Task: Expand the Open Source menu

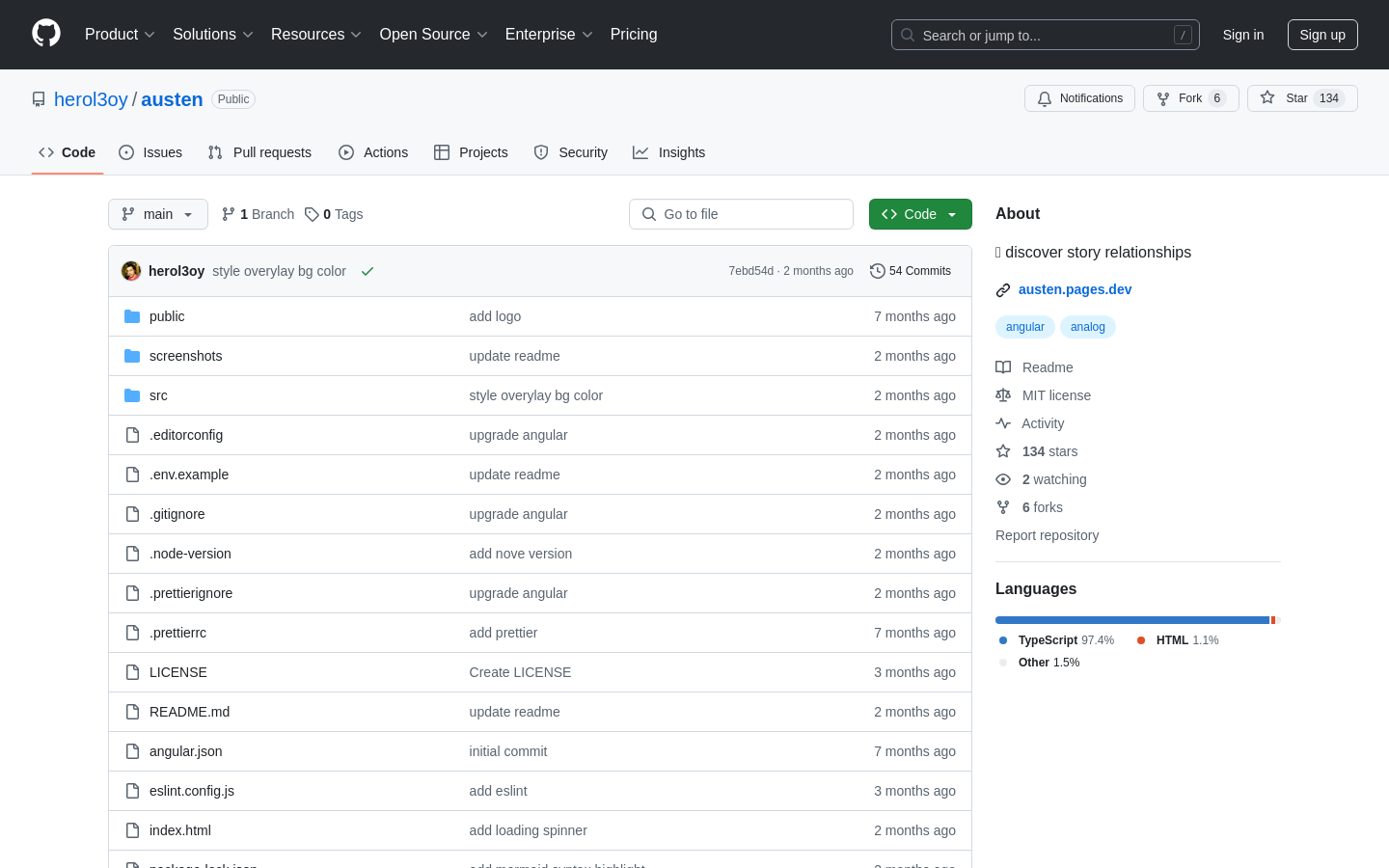Action: [x=434, y=35]
